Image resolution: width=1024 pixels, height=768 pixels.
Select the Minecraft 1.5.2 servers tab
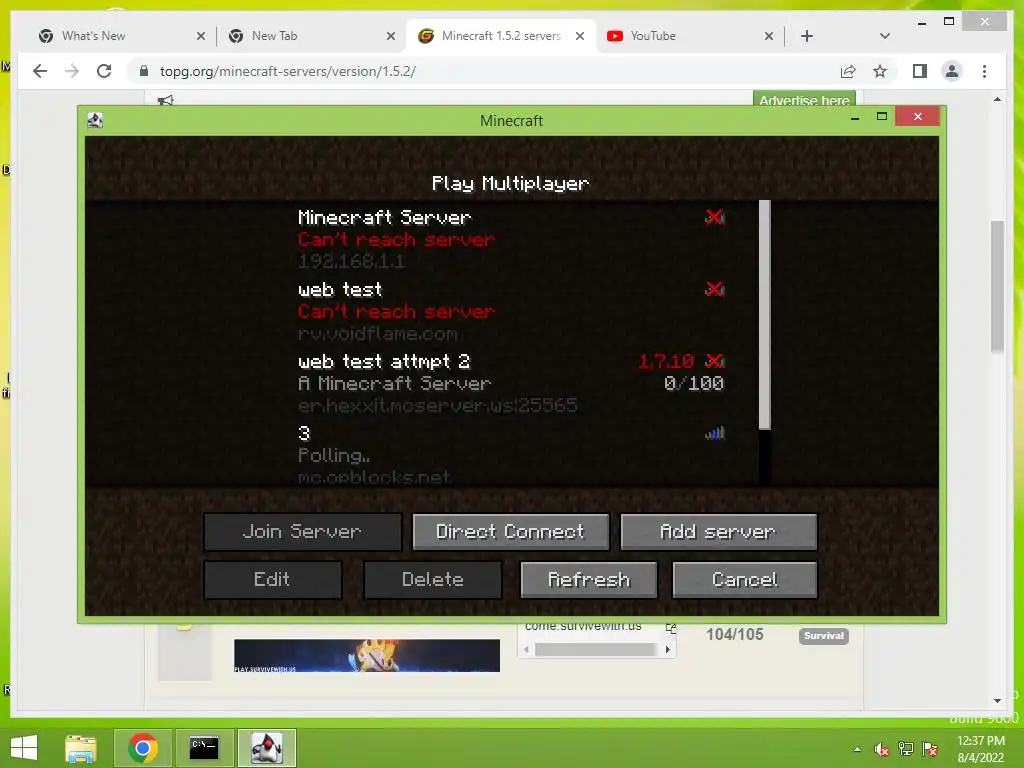pos(501,36)
